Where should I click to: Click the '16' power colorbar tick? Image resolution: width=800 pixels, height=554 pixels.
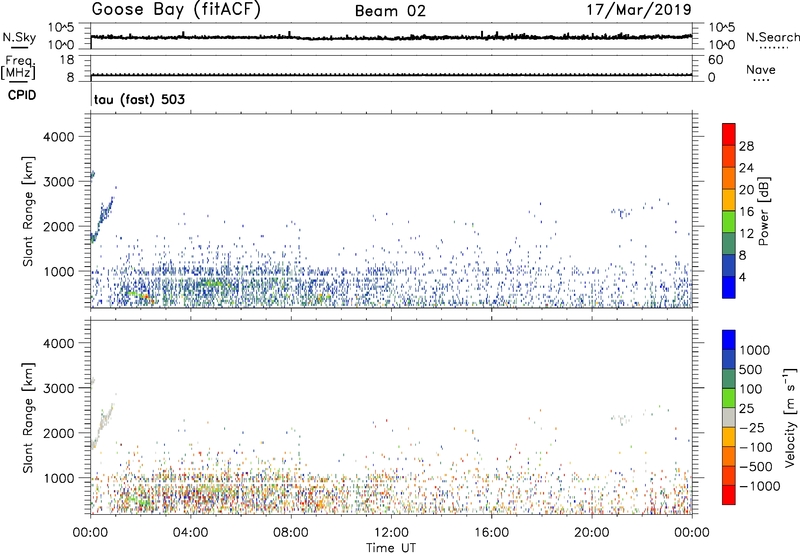coord(746,212)
